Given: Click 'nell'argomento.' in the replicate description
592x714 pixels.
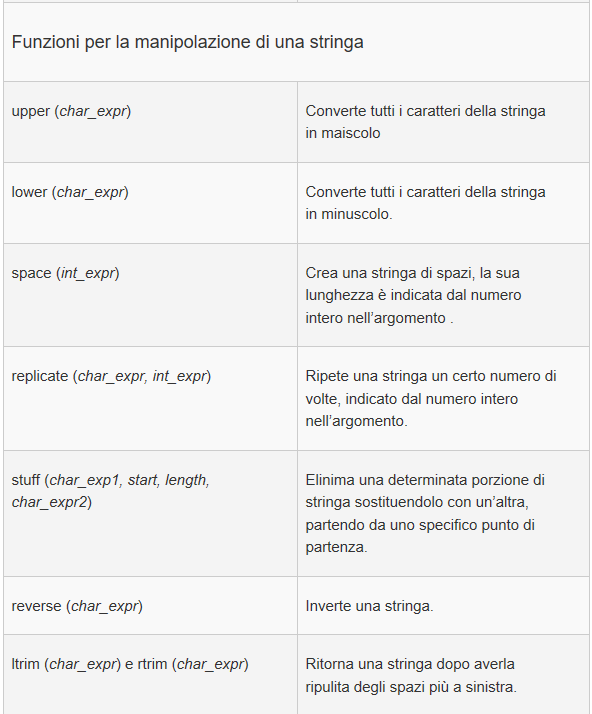Looking at the screenshot, I should [357, 421].
